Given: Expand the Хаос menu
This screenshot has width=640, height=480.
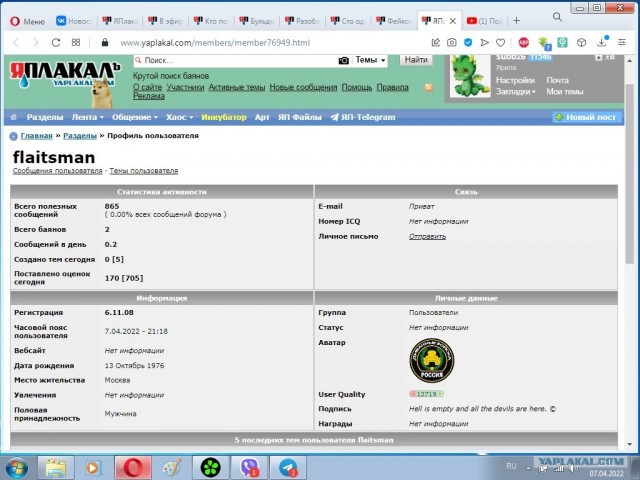Looking at the screenshot, I should [179, 117].
